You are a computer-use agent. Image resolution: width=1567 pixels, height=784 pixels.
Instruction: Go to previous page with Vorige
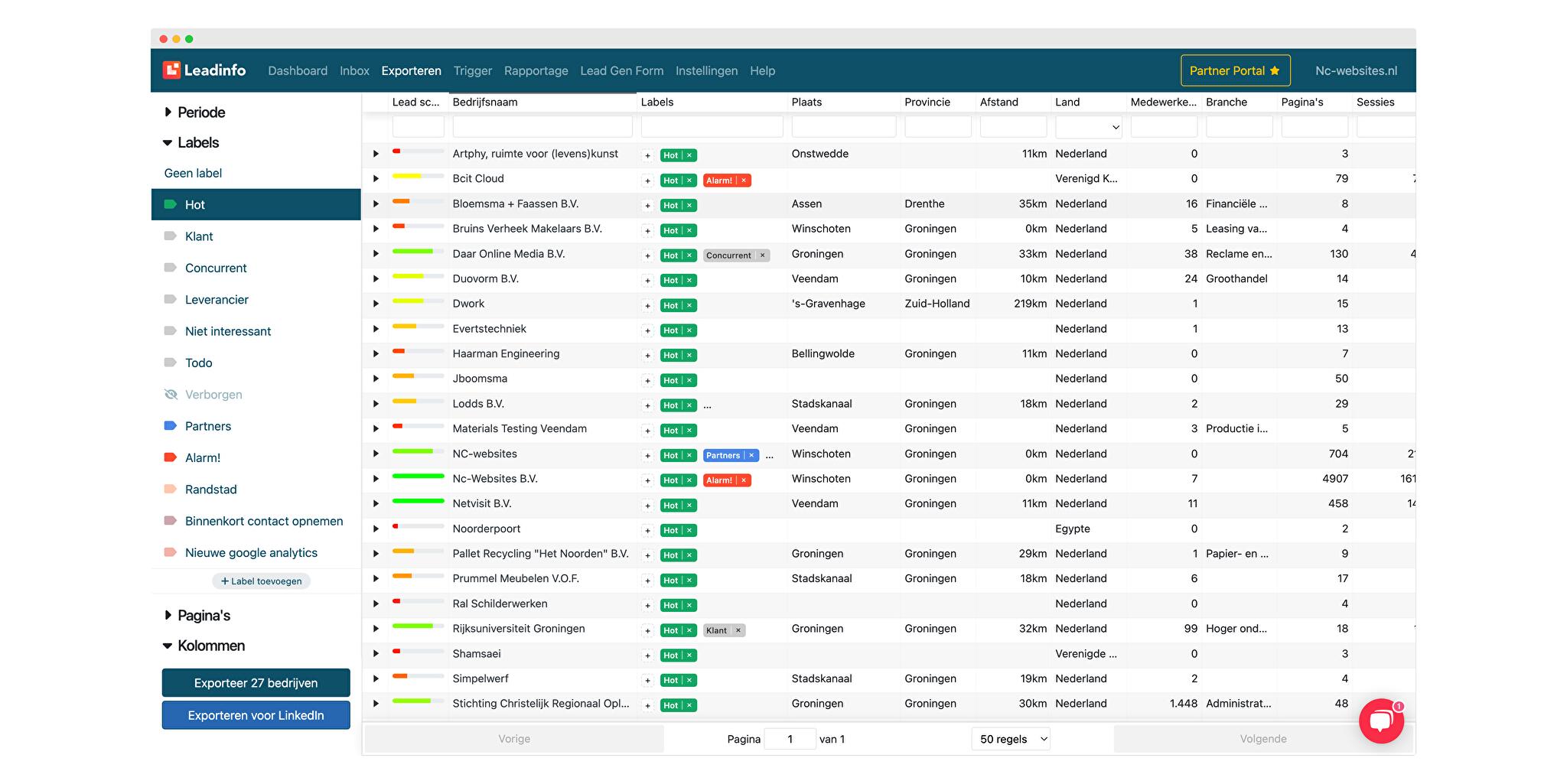(x=514, y=739)
